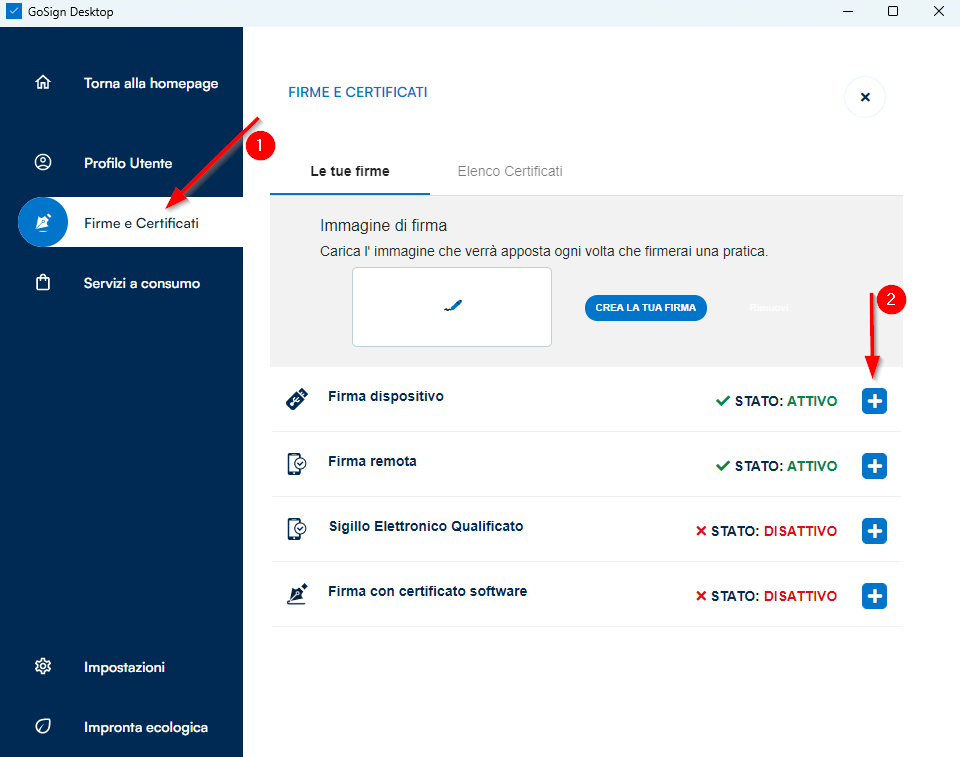
Task: Click the Firma remota phone icon
Action: pos(296,464)
